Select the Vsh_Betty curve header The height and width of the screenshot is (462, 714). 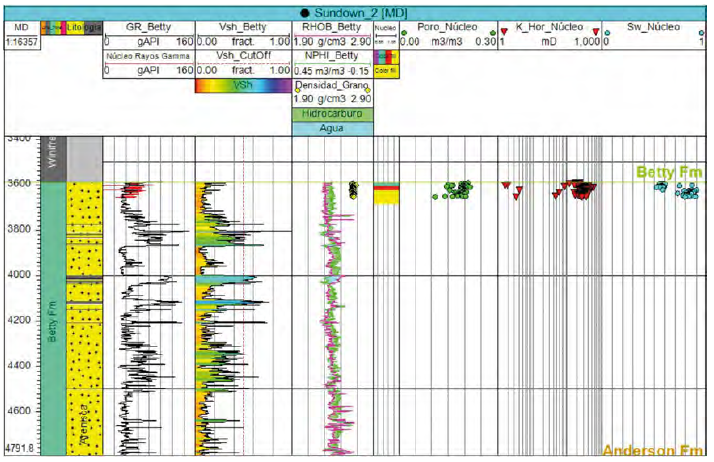click(242, 28)
